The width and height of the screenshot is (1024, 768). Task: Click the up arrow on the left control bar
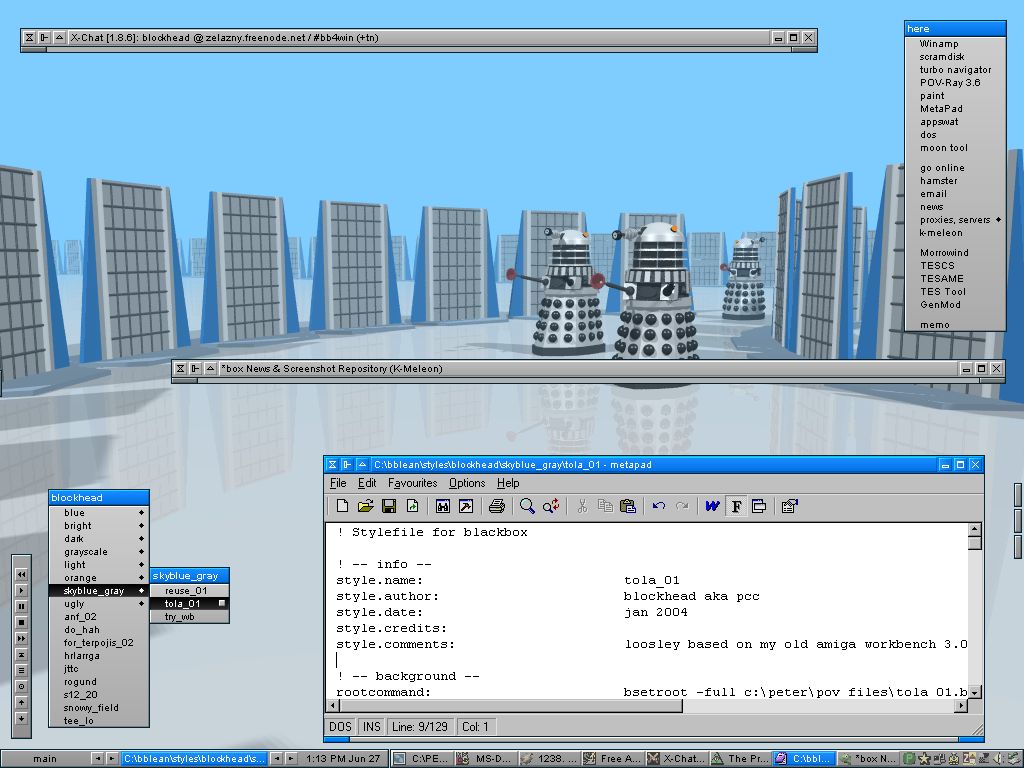point(22,703)
